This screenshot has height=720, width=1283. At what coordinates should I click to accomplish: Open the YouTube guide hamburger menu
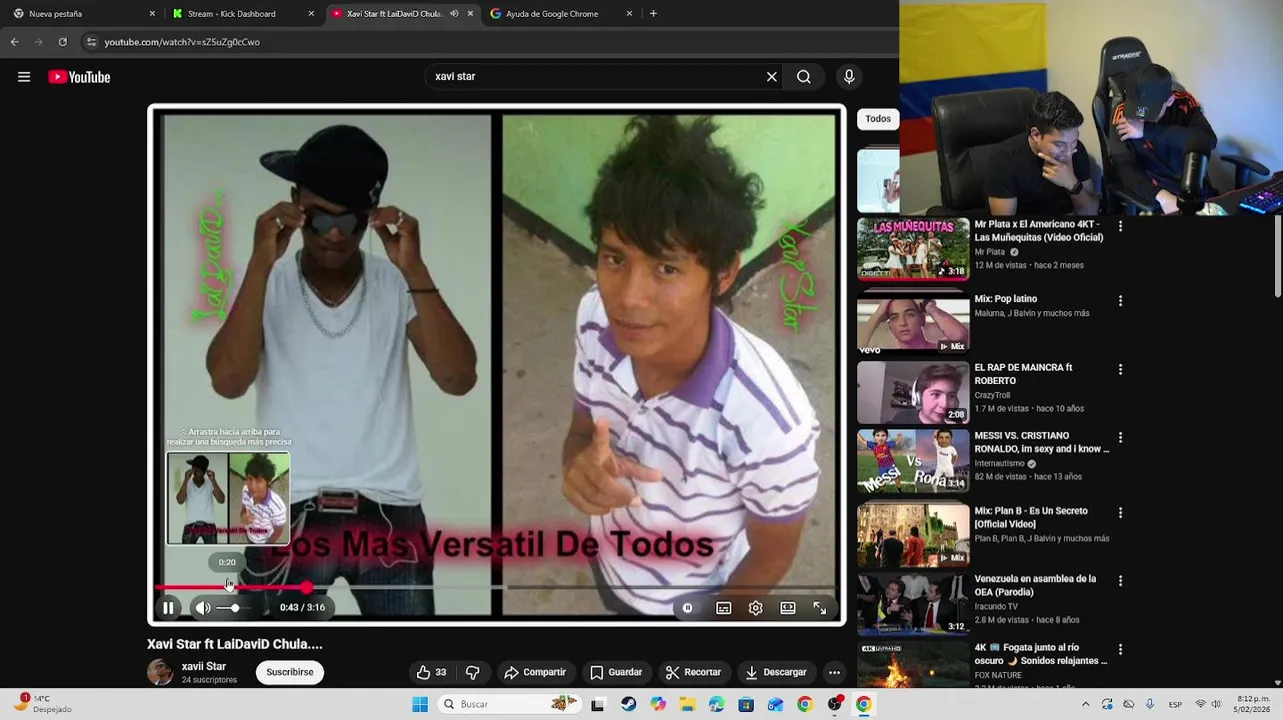point(24,77)
